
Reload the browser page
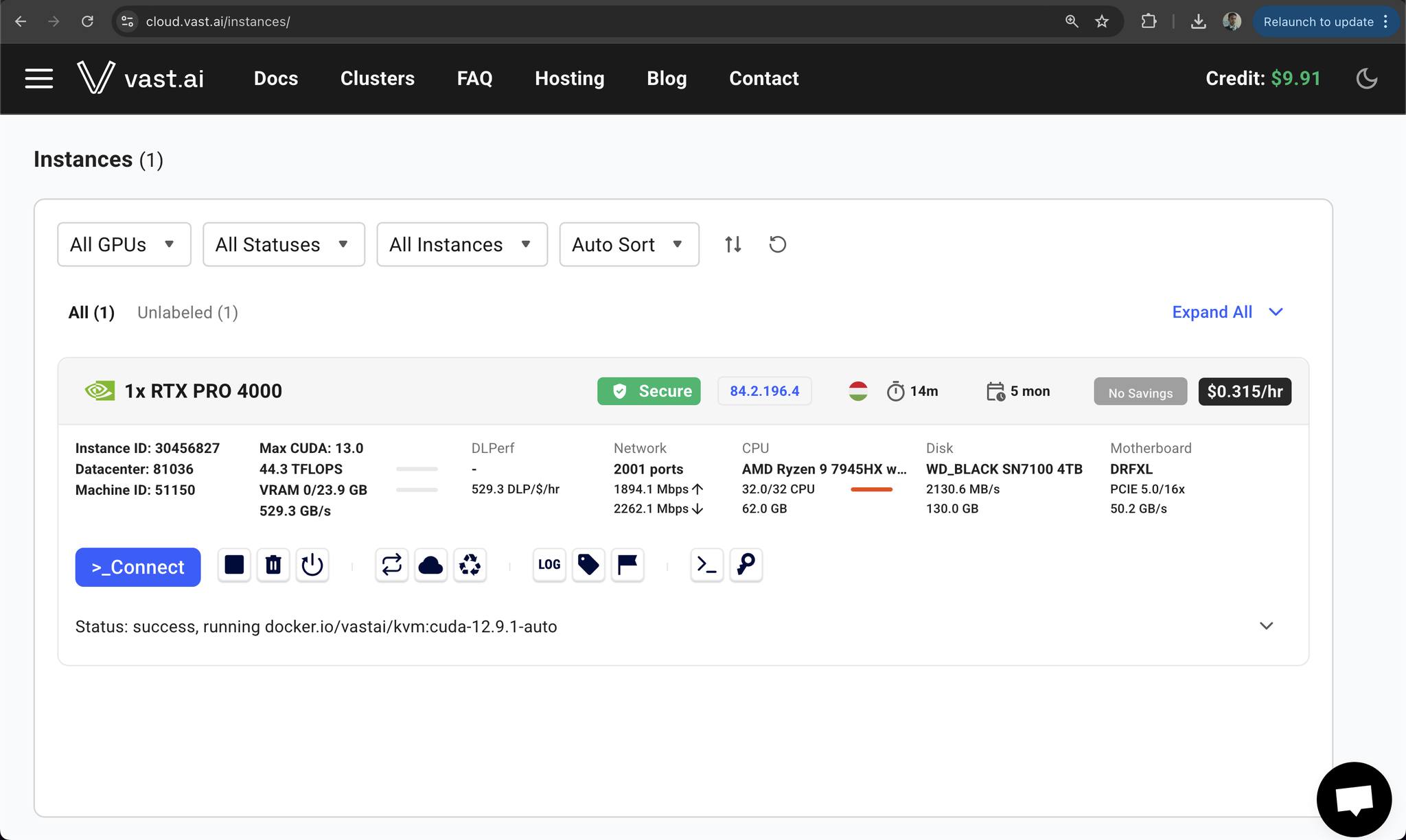[87, 21]
